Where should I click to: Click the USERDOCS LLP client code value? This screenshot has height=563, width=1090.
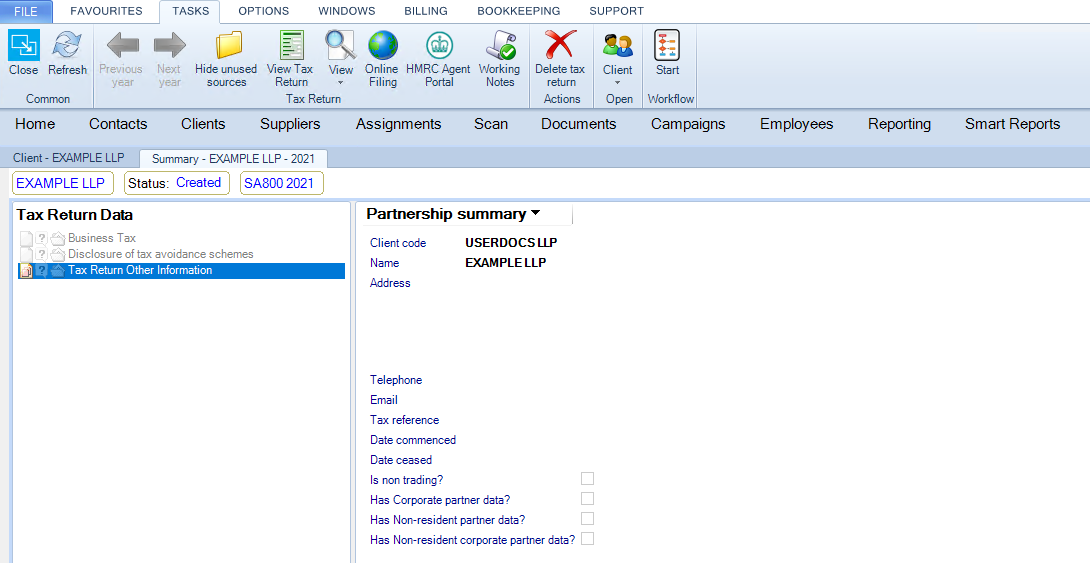click(511, 243)
